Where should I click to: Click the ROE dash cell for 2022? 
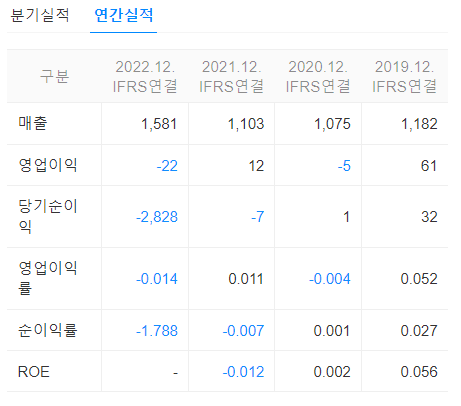175,373
